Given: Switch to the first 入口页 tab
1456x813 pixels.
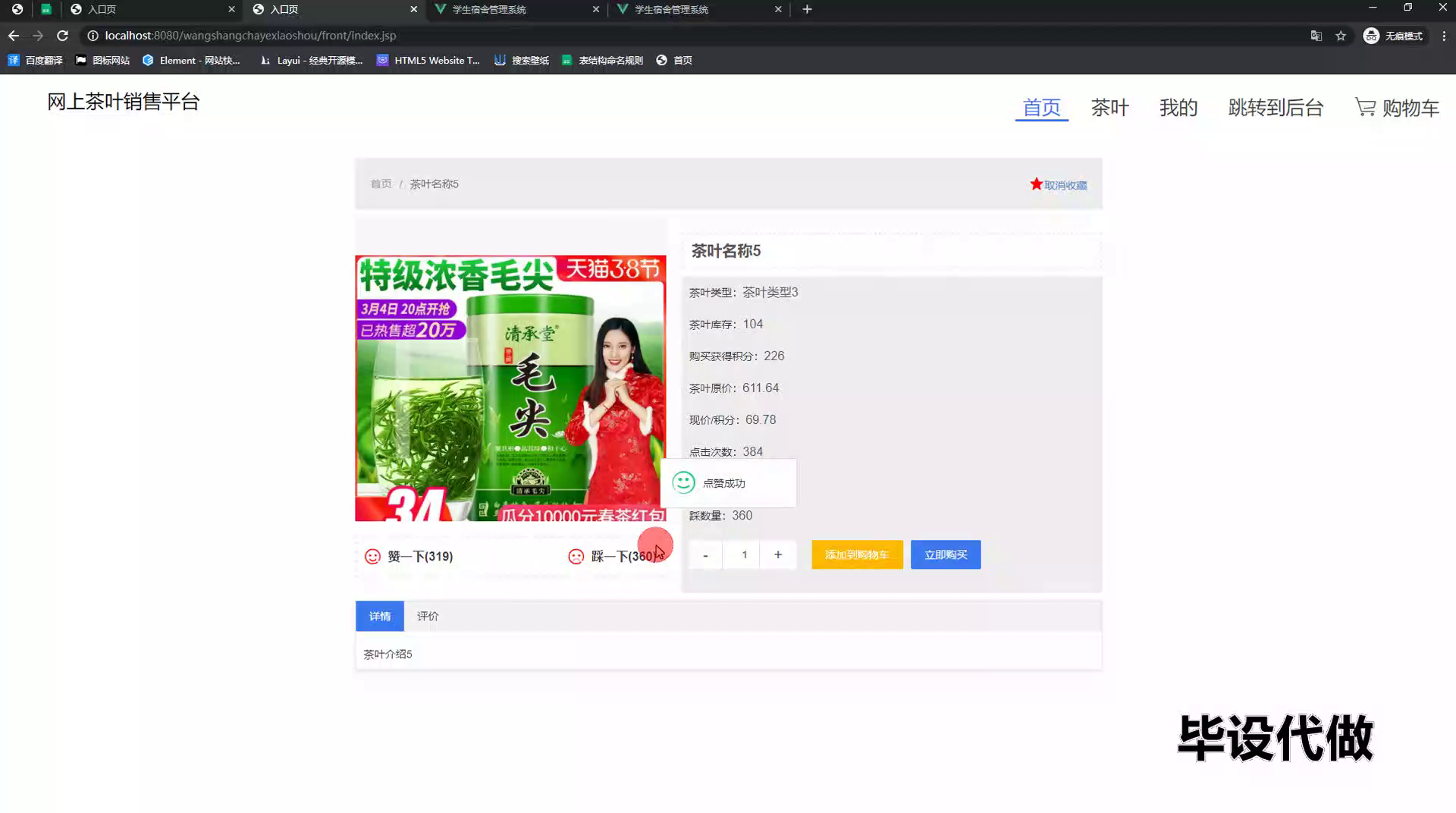Looking at the screenshot, I should point(152,9).
